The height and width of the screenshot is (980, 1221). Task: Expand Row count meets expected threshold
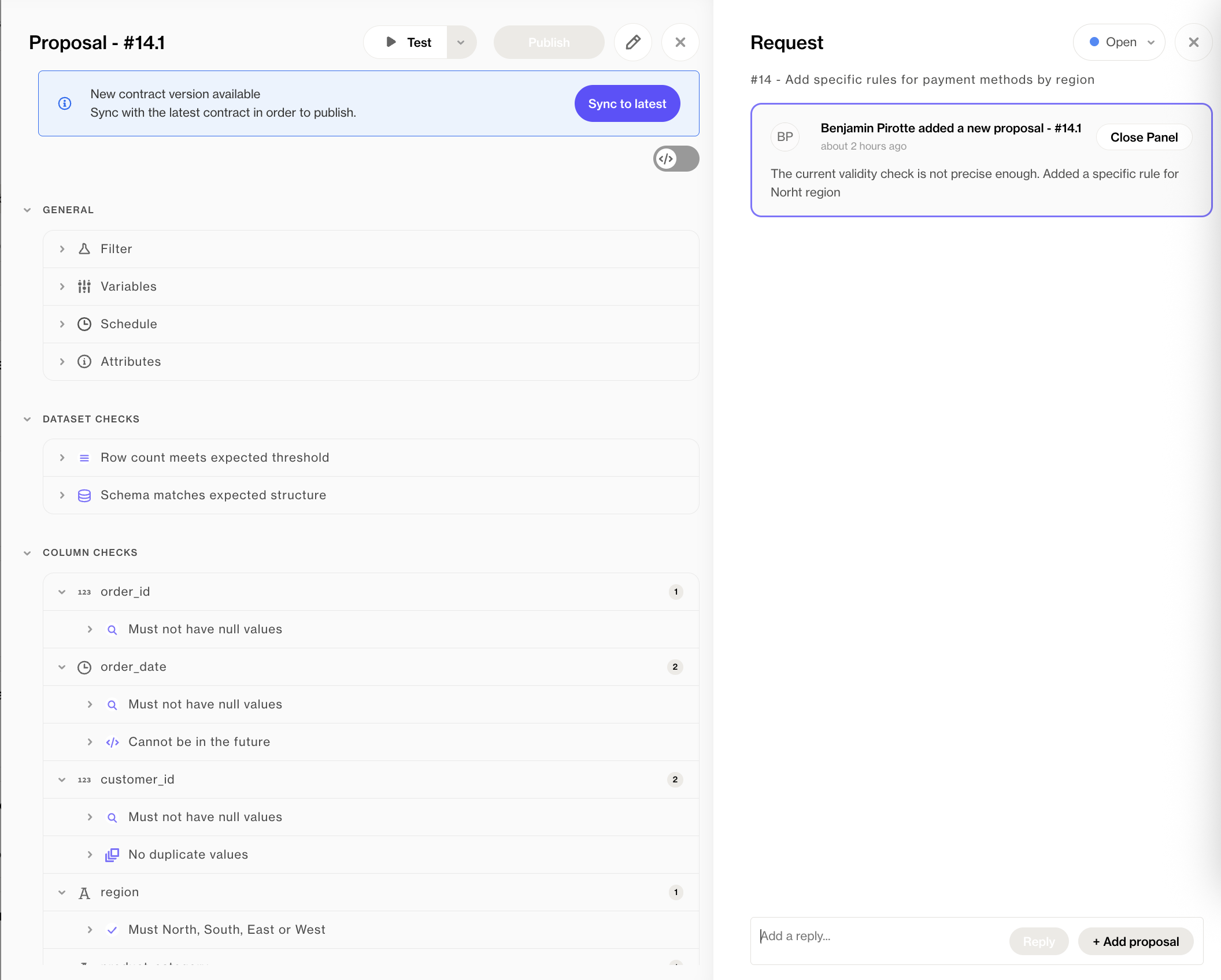pyautogui.click(x=62, y=458)
